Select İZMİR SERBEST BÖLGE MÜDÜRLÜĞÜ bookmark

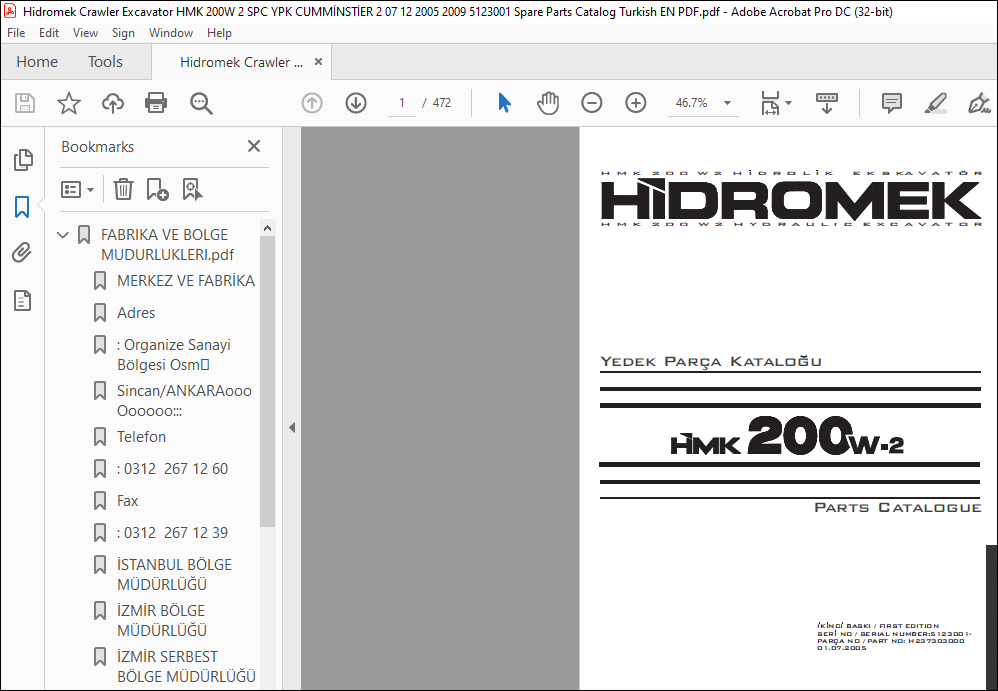coord(186,666)
